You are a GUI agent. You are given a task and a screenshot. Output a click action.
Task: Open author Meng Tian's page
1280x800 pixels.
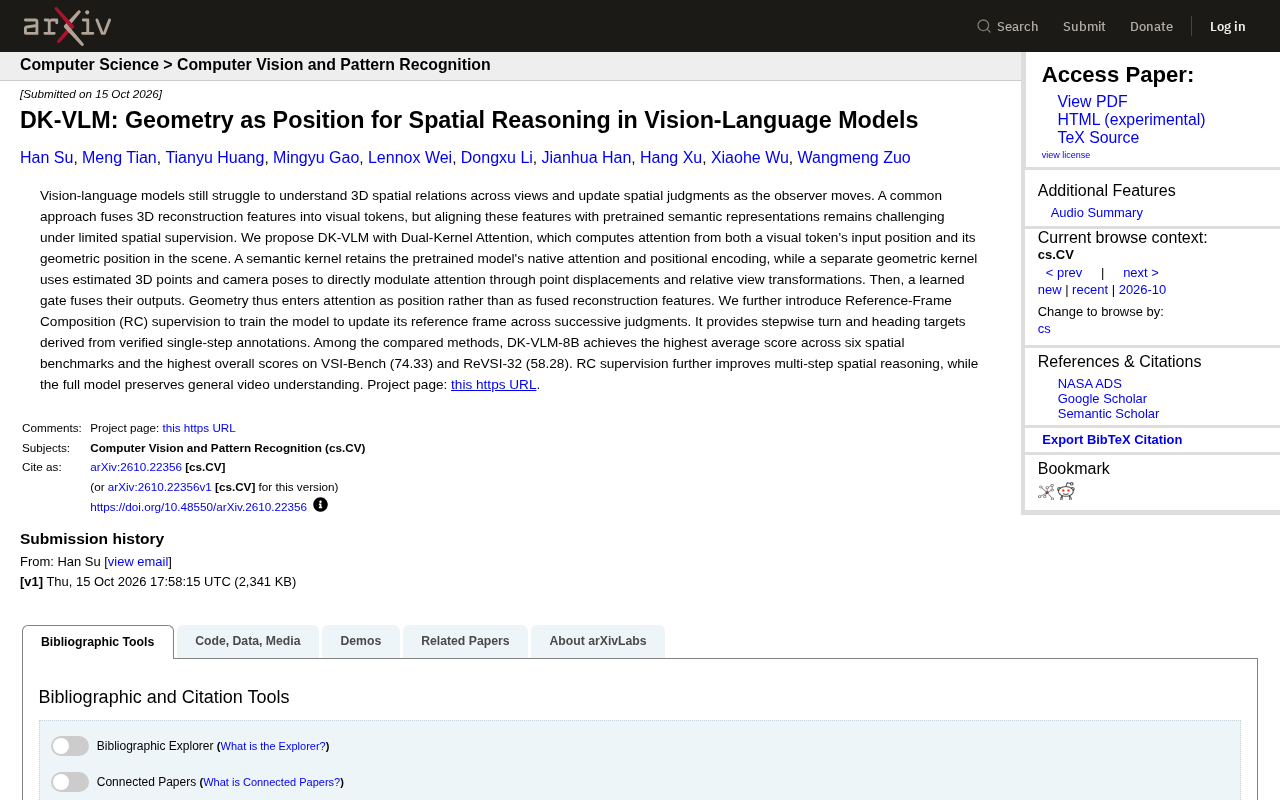(x=119, y=158)
